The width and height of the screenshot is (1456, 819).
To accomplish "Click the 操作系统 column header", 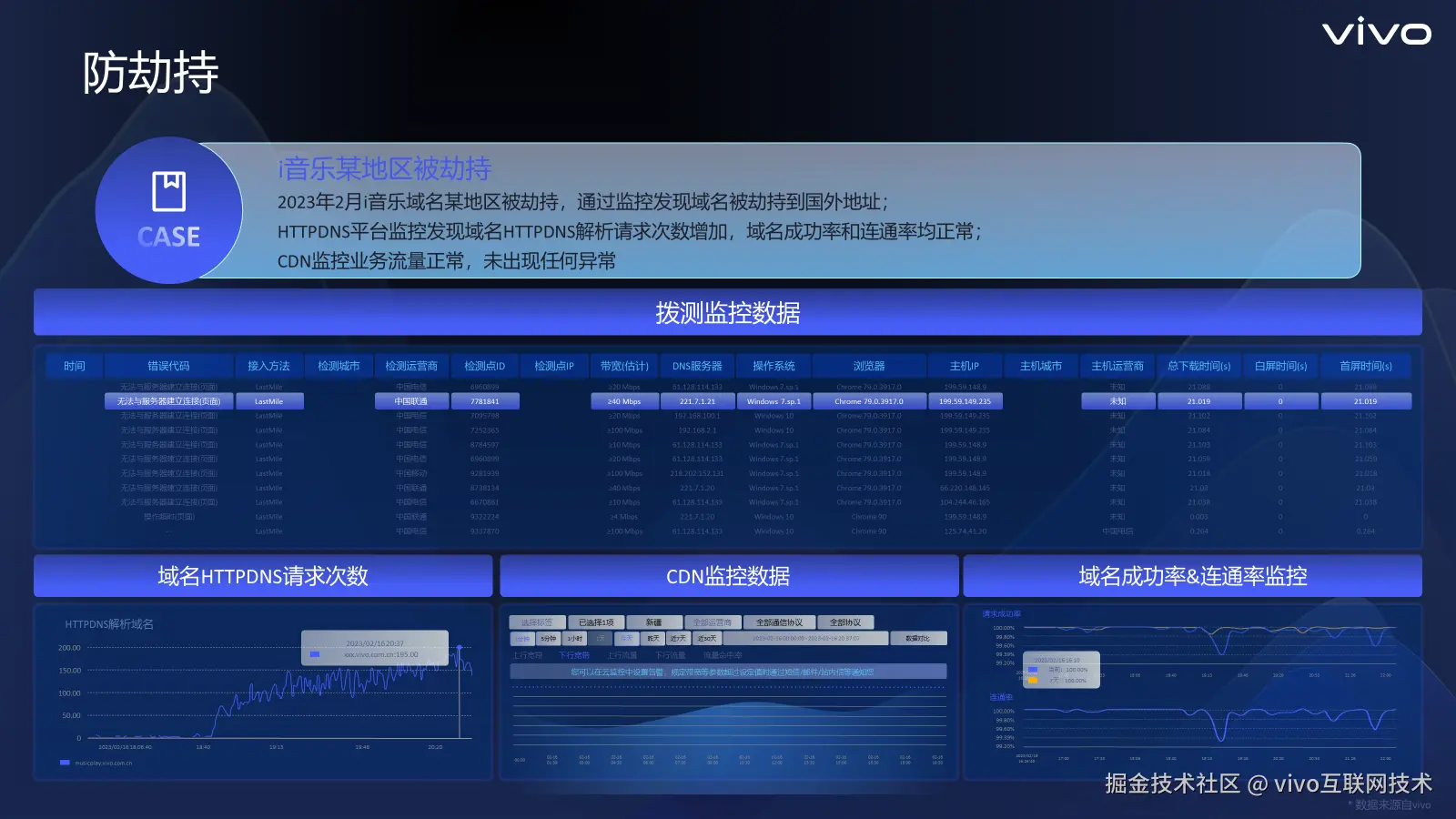I will (773, 366).
